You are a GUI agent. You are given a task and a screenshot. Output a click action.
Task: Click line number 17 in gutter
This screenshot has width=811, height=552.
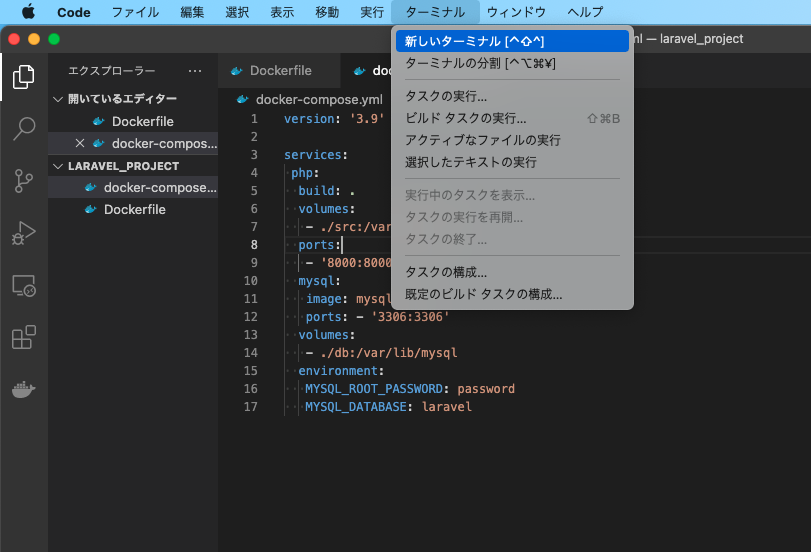pyautogui.click(x=250, y=407)
